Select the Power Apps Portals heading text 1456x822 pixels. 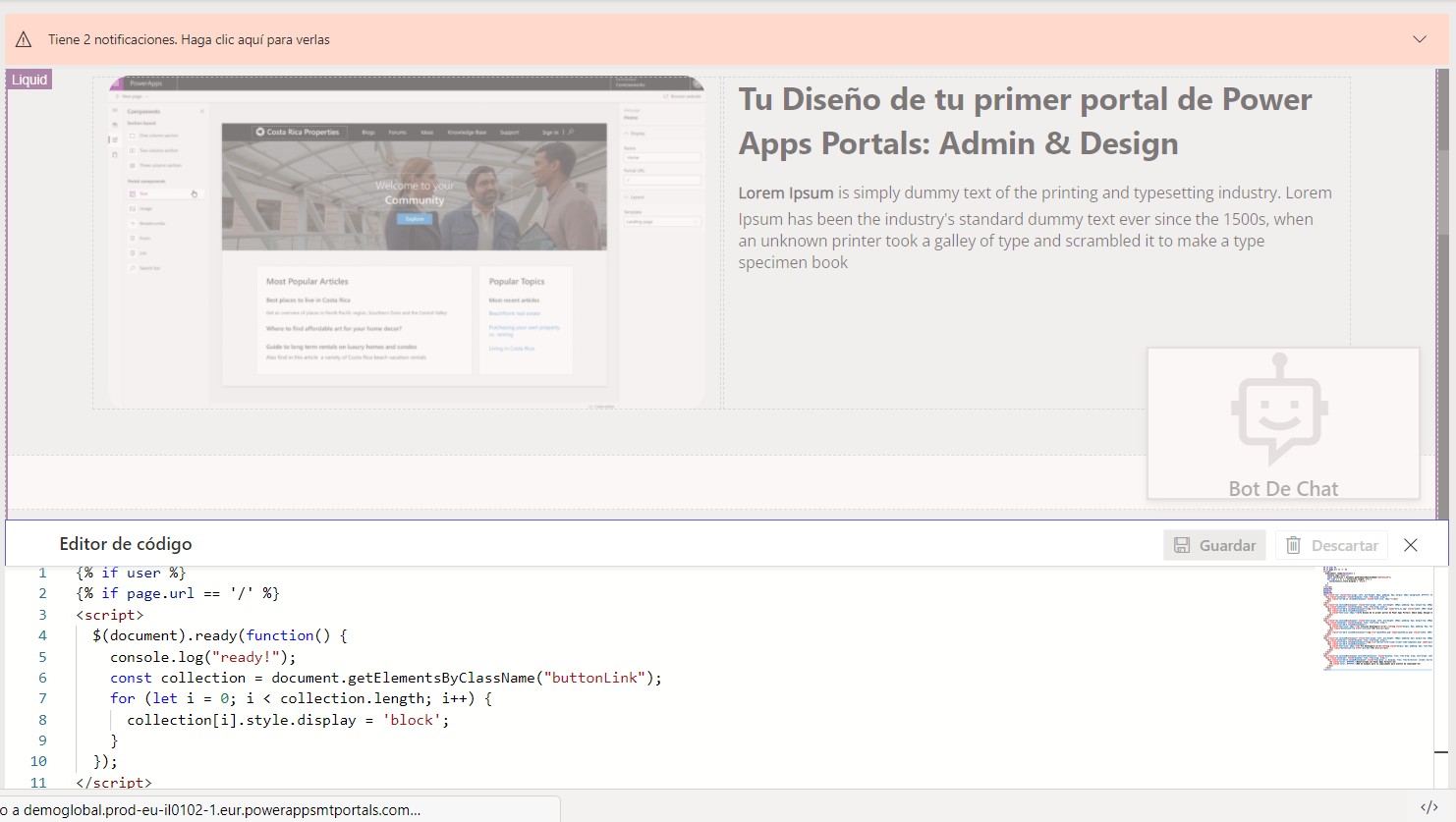(x=1025, y=121)
